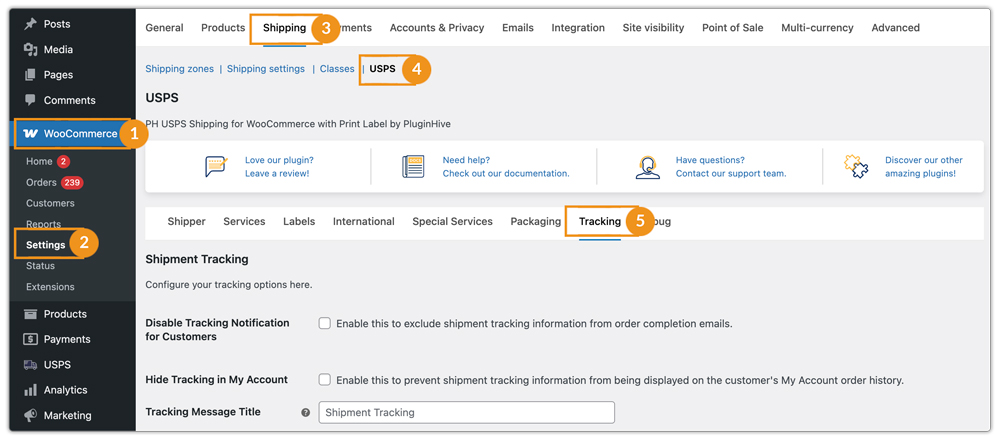This screenshot has height=440, width=1000.
Task: Click the support headset icon
Action: (x=648, y=166)
